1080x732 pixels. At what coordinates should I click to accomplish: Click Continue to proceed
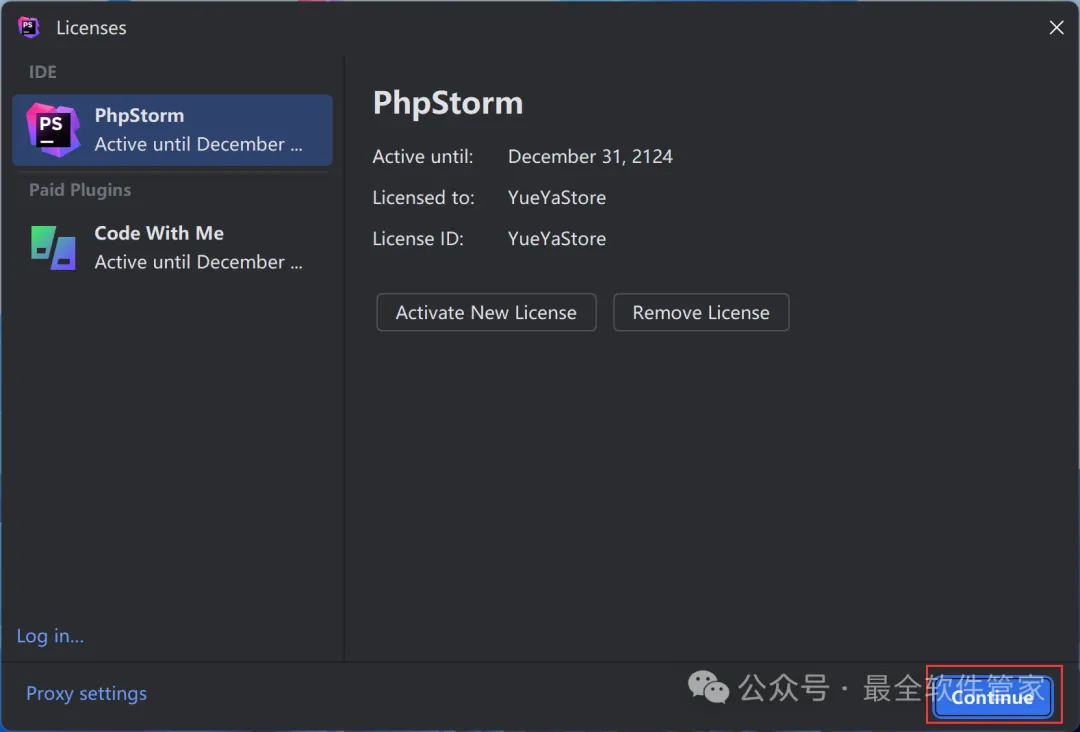click(992, 697)
